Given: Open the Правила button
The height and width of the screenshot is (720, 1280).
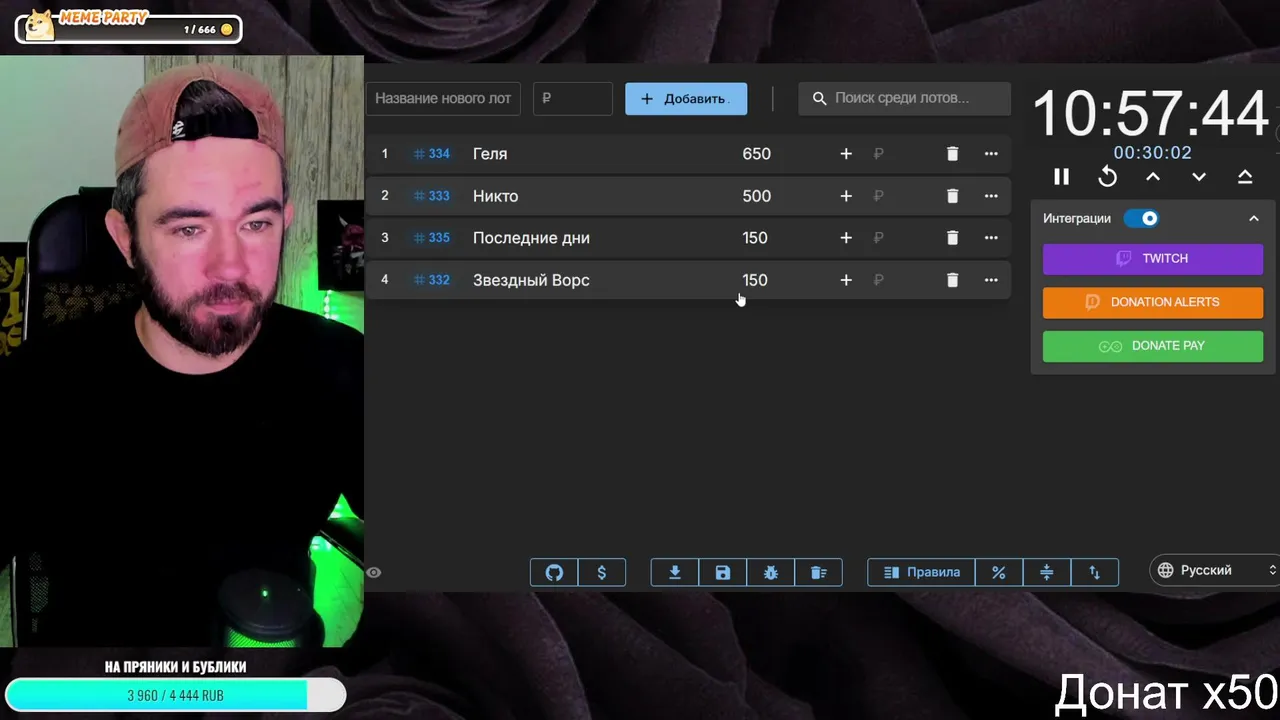Looking at the screenshot, I should point(922,572).
